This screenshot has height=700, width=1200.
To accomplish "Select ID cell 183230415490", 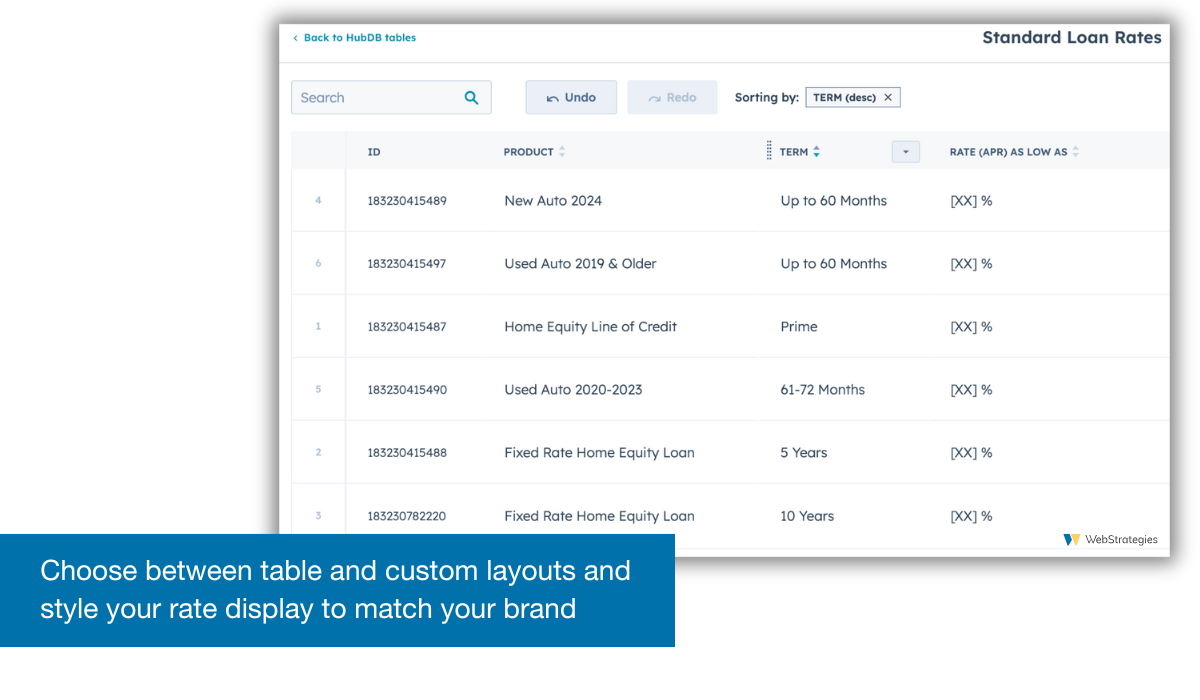I will 407,390.
